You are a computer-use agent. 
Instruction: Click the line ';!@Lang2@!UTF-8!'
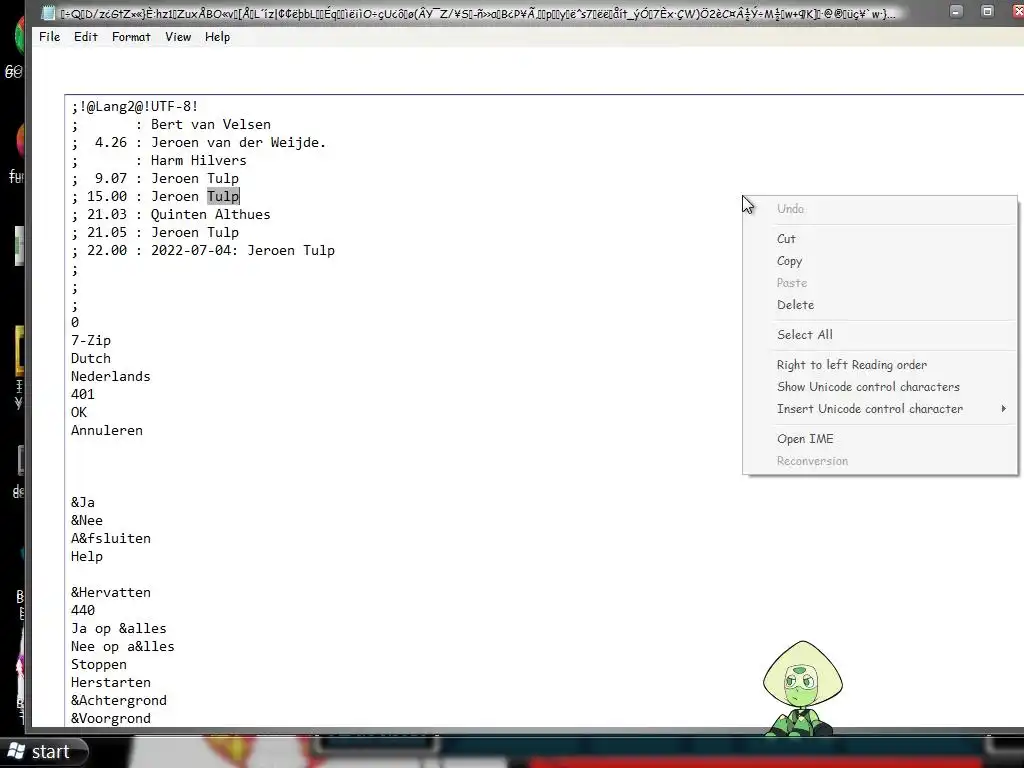[135, 106]
